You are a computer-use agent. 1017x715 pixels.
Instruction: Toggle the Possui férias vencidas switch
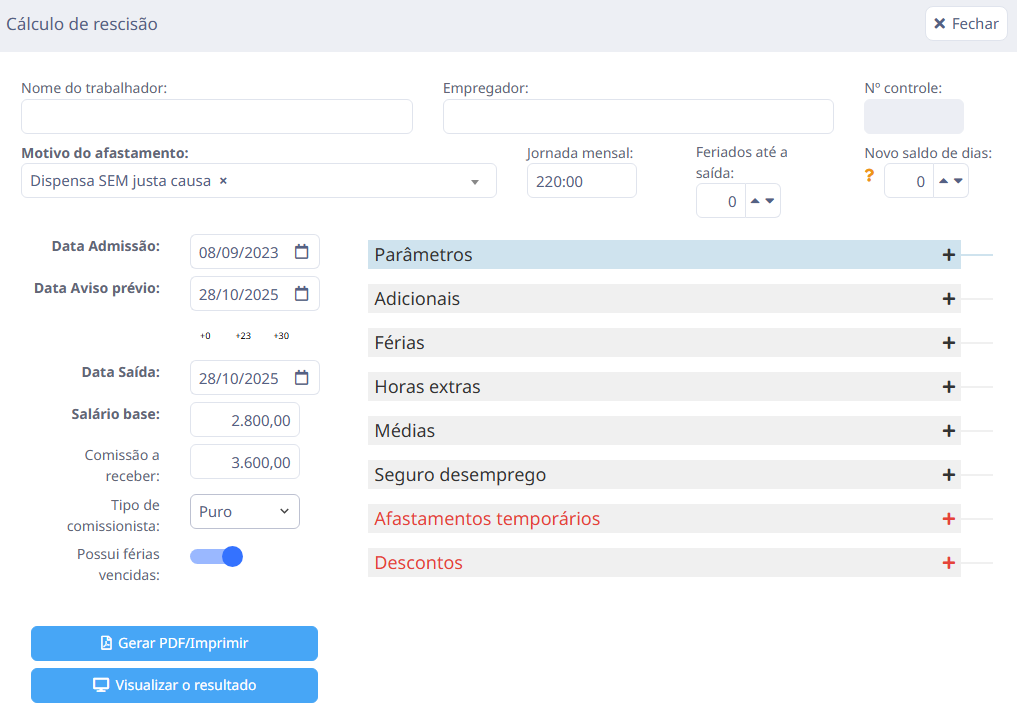click(217, 556)
